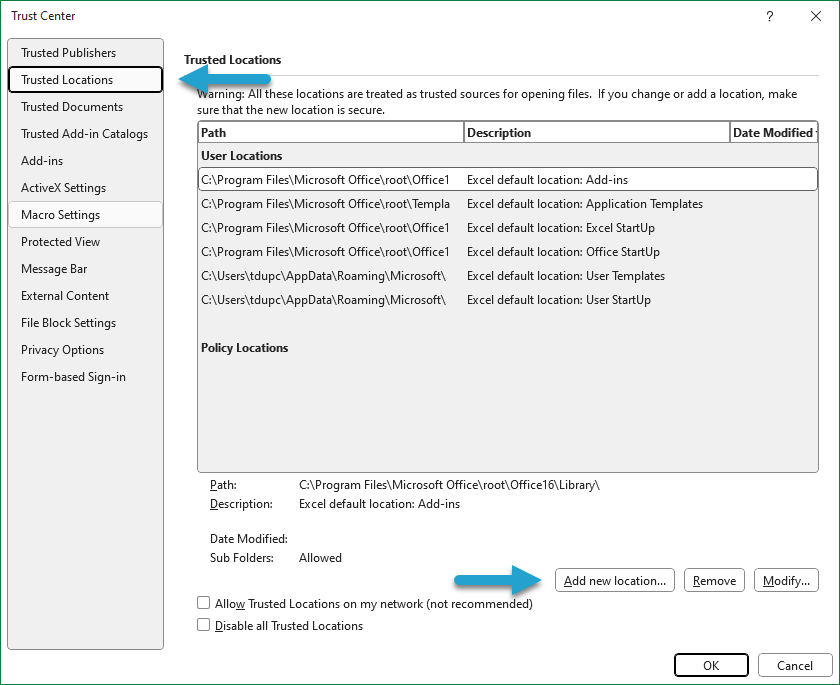Select the User Templates location row
This screenshot has height=685, width=840.
[508, 276]
